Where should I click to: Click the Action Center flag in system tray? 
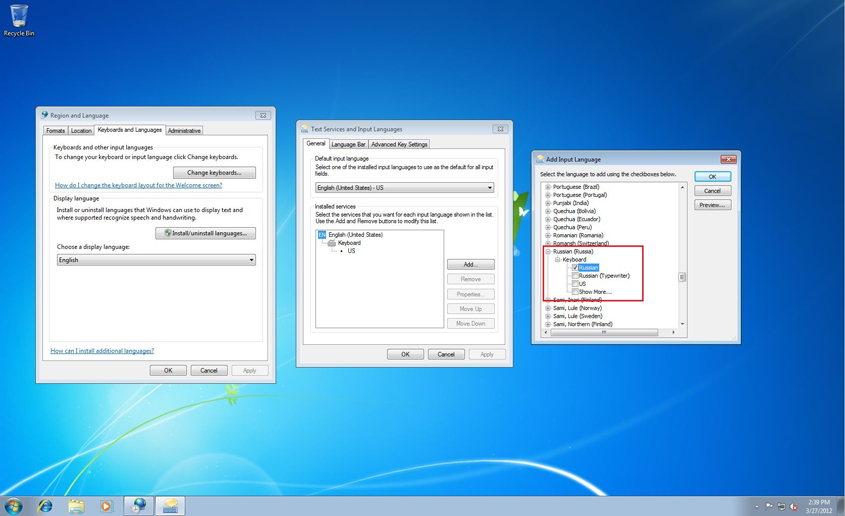769,507
